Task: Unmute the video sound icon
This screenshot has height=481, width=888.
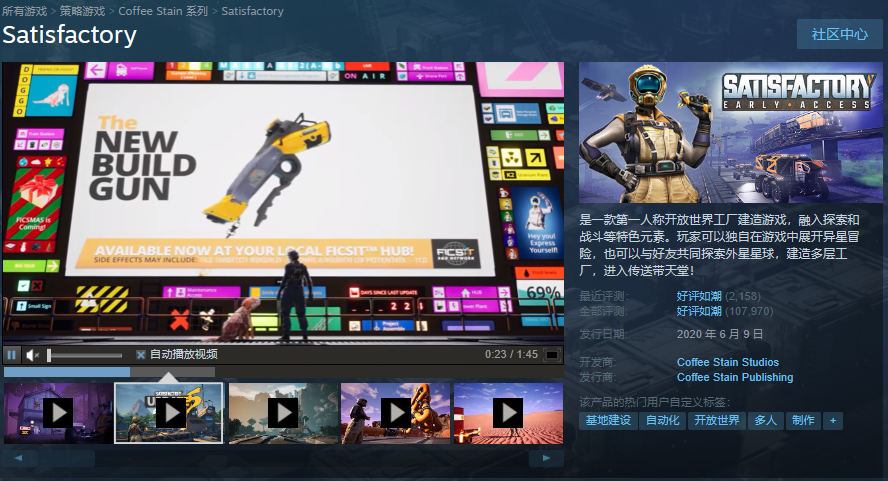Action: 32,355
